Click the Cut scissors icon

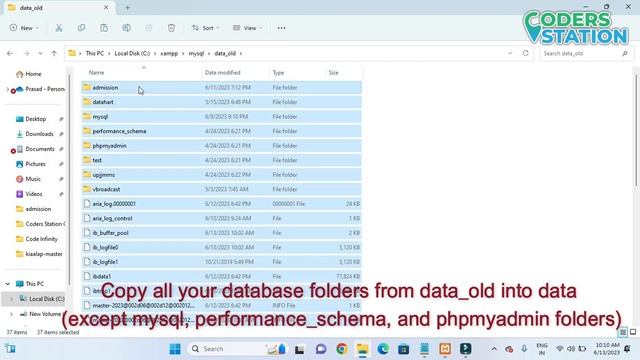(x=59, y=28)
